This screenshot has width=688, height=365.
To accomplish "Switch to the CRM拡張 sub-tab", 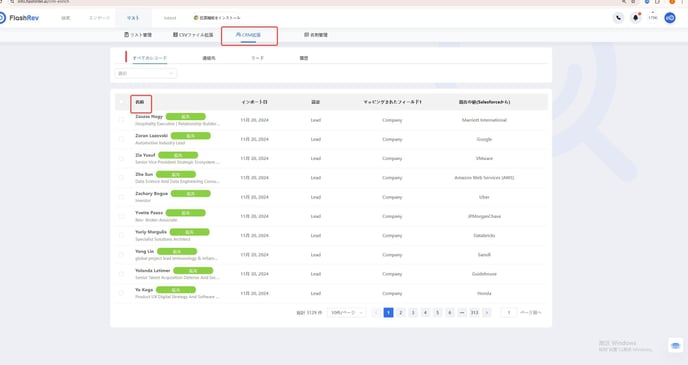I will pos(248,35).
